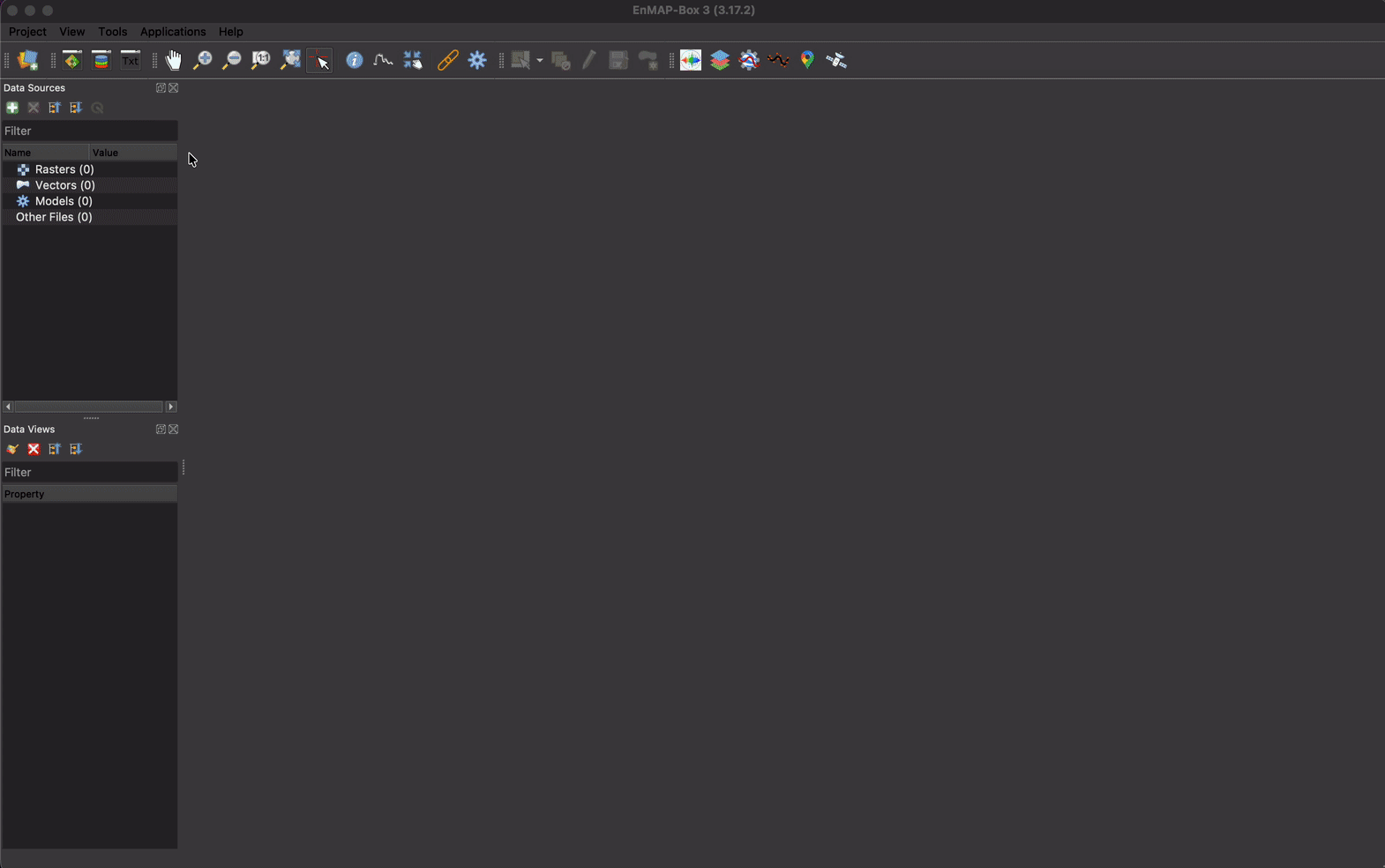Select the Zoom Out magnifier tool
This screenshot has height=868, width=1385.
pos(232,60)
